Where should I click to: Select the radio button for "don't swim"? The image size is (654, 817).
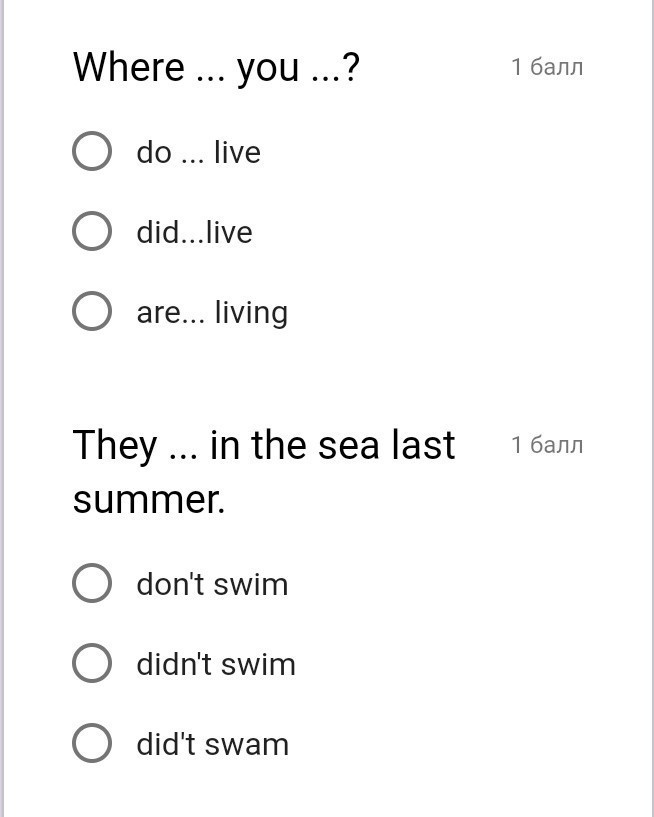91,583
